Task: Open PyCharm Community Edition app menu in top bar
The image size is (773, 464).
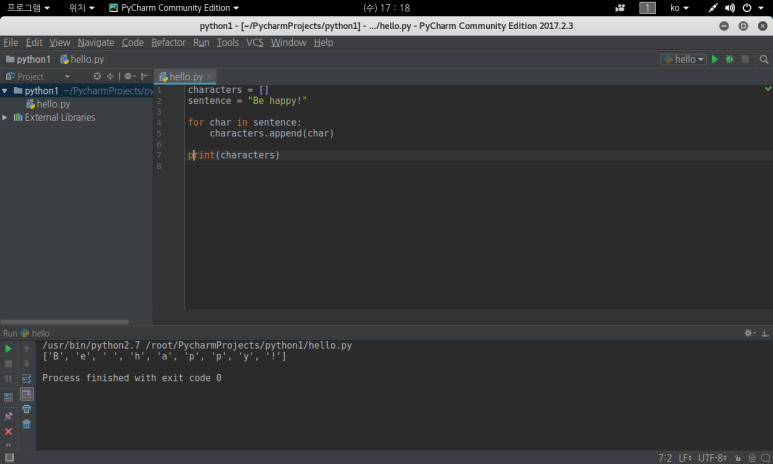Action: 174,8
